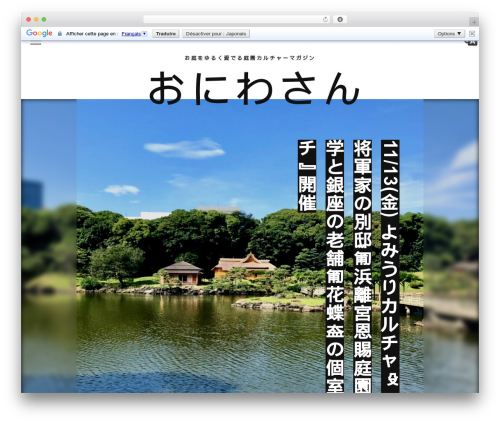Viewport: 500px width, 423px height.
Task: Click the lock icon in translate bar
Action: (x=60, y=34)
